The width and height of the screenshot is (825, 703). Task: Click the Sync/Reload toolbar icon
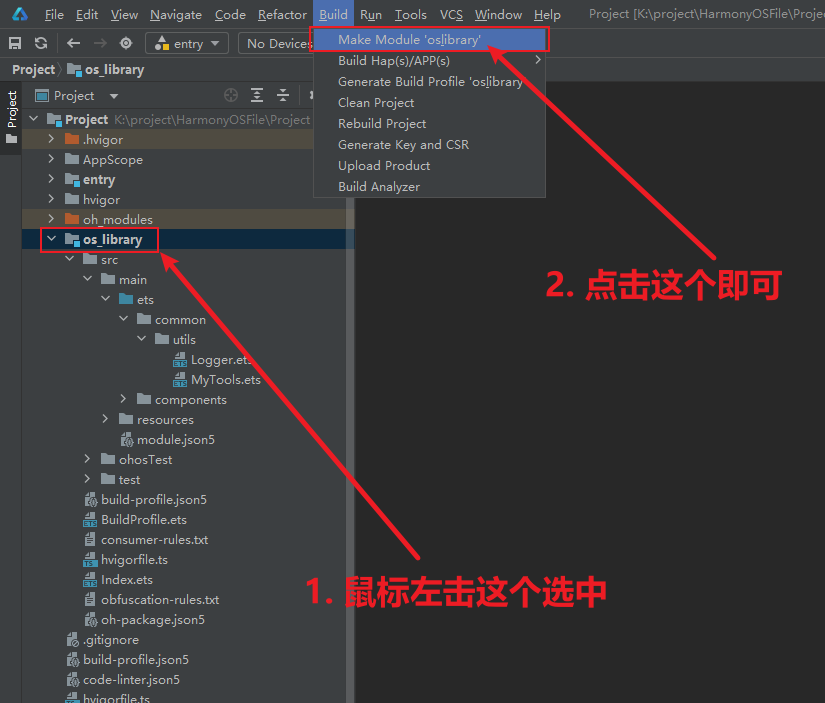pyautogui.click(x=41, y=43)
